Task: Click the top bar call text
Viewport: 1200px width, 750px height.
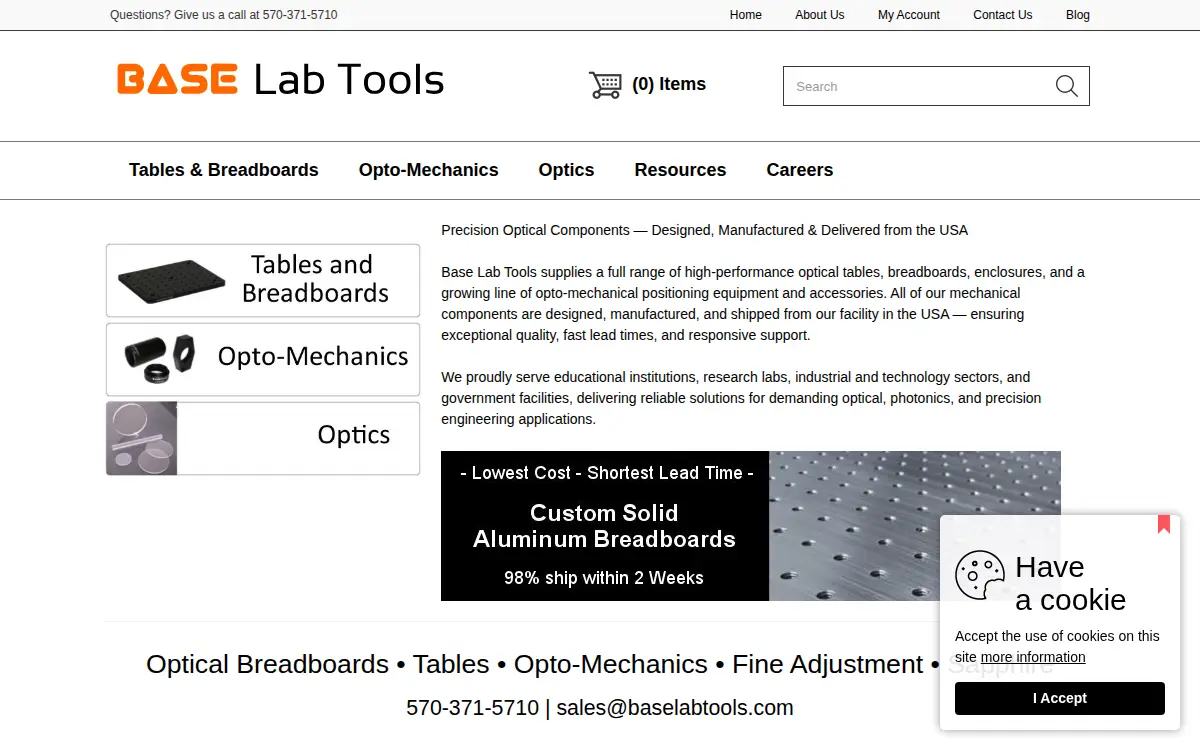Action: click(x=224, y=15)
